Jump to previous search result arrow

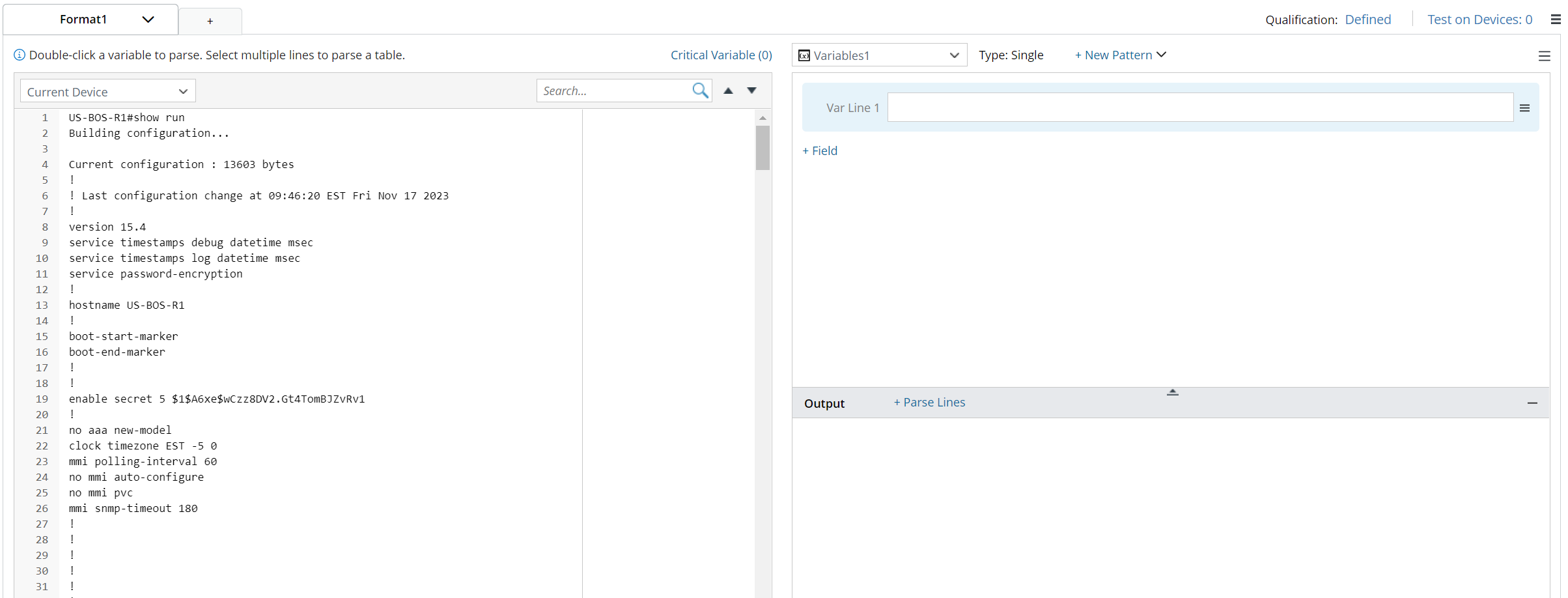pos(728,91)
